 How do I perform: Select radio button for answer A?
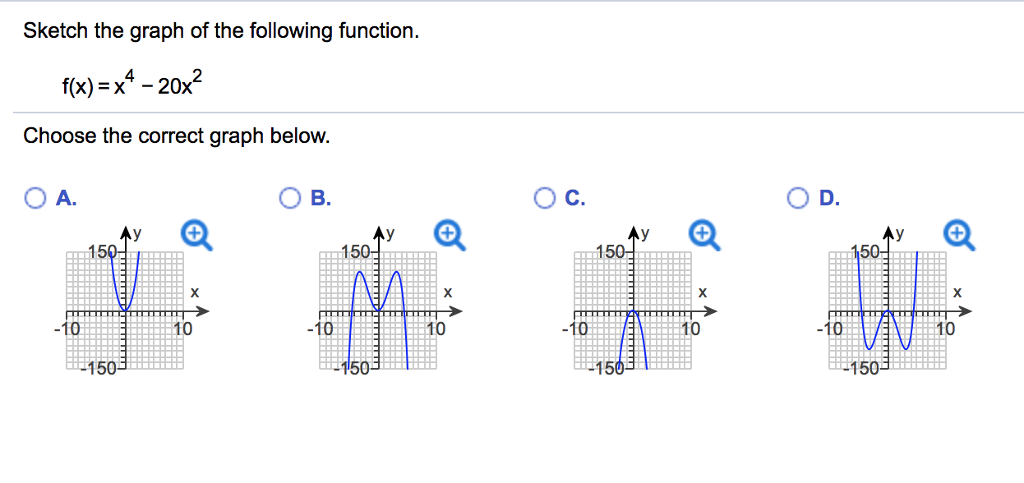pos(35,198)
